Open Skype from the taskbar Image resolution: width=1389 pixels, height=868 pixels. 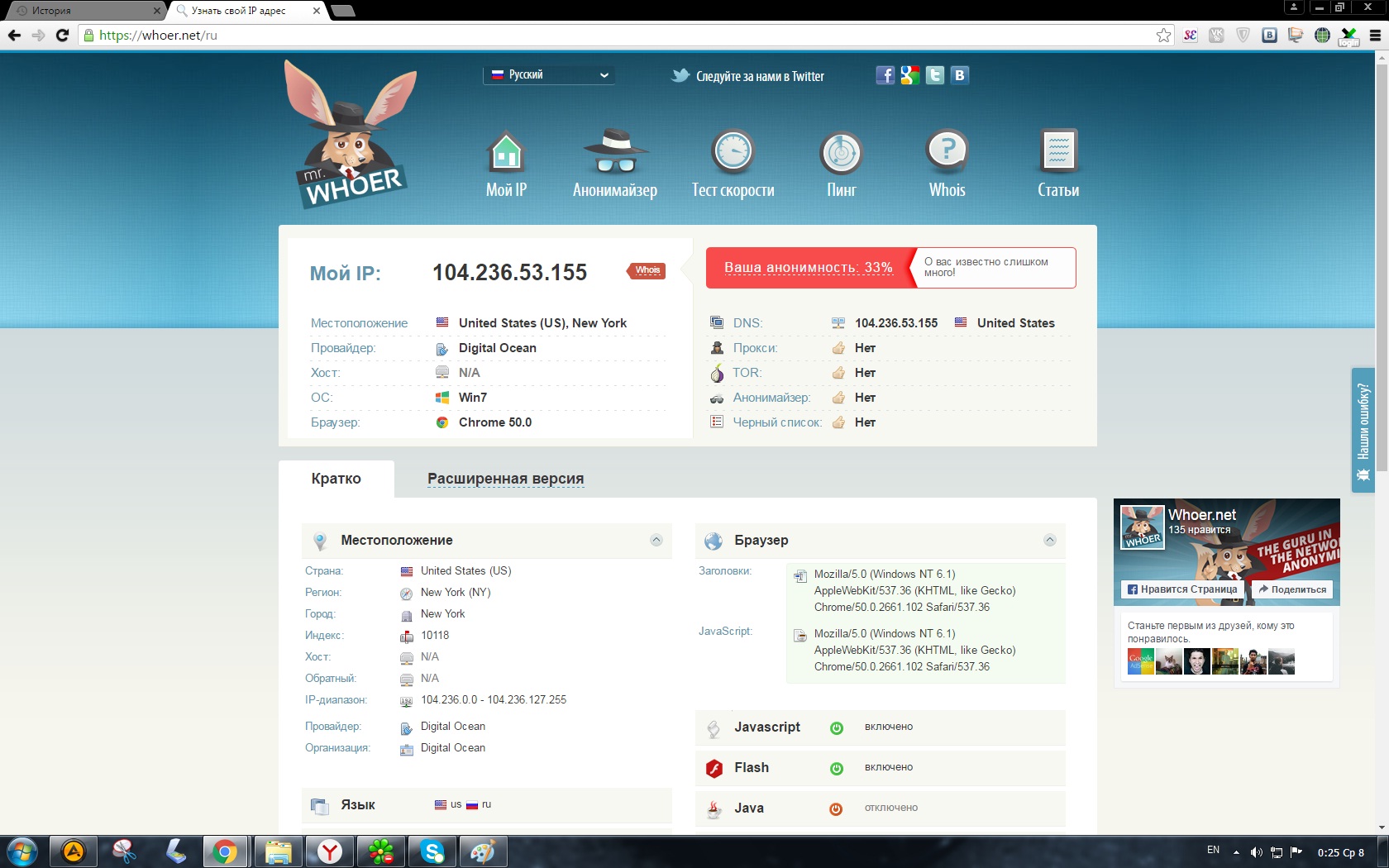[432, 851]
